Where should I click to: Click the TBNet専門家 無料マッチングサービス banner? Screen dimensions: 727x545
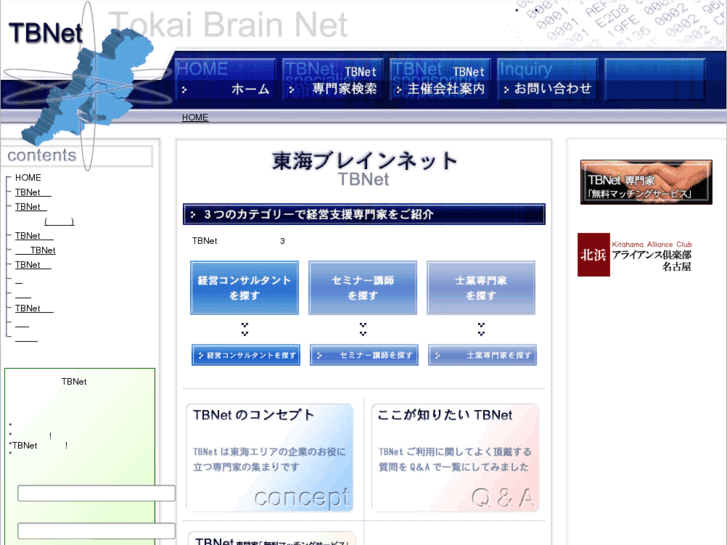click(646, 182)
